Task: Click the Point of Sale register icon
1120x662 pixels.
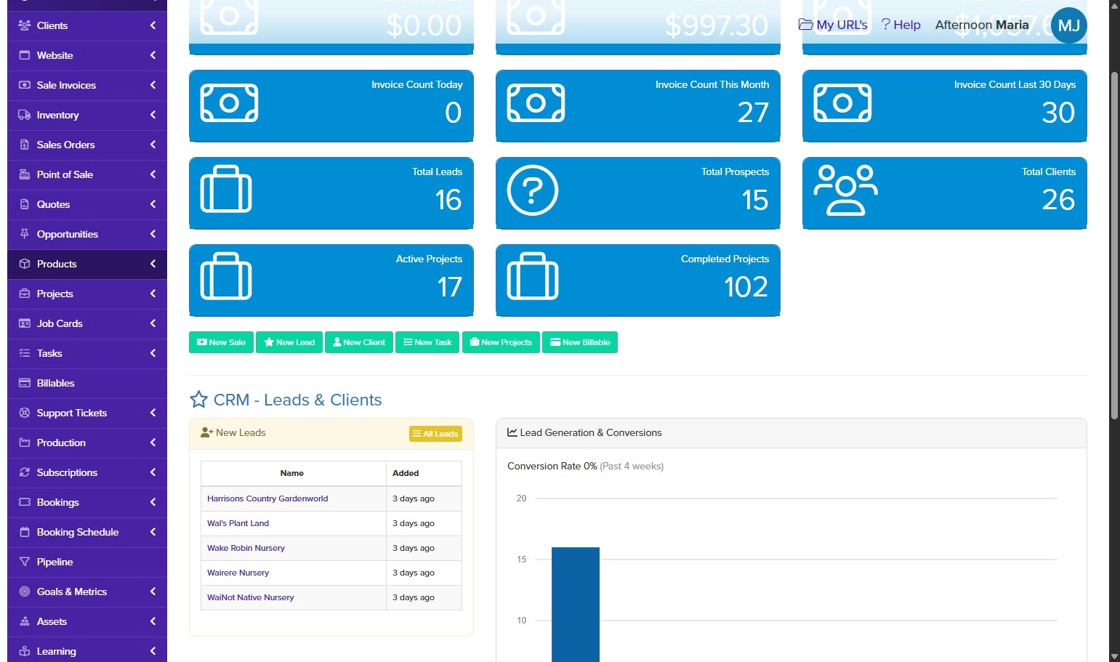Action: point(24,174)
